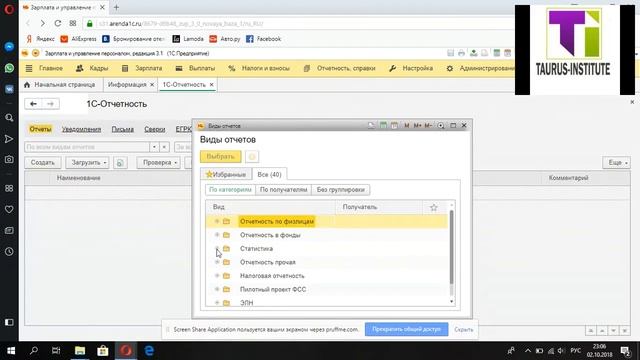Open the report type filter dropdown arrow
Viewport: 640px width, 360px height.
(154, 147)
